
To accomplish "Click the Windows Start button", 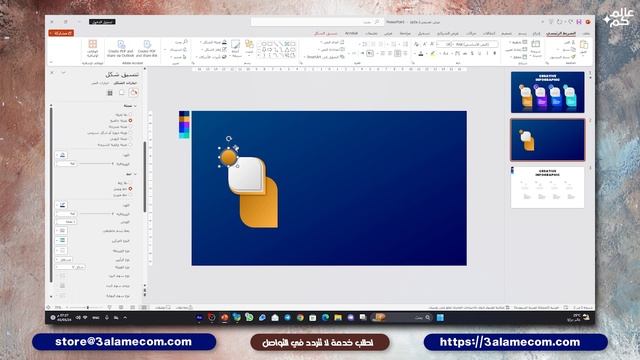I will tap(440, 318).
